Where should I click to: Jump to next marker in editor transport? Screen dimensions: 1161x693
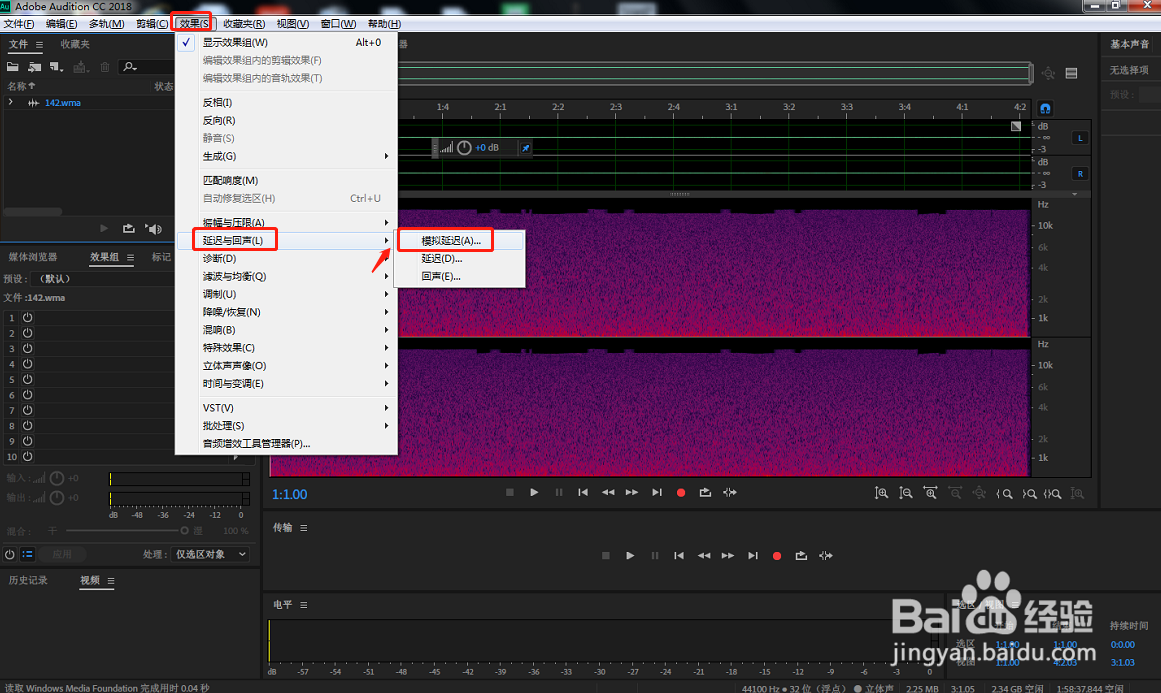point(657,492)
